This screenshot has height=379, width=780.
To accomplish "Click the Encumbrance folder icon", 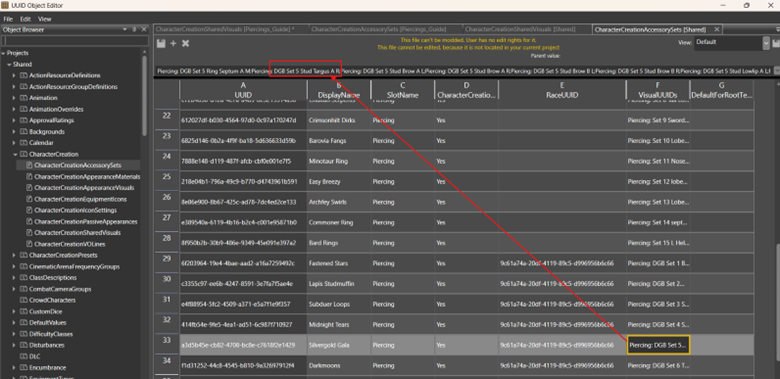I will click(23, 368).
